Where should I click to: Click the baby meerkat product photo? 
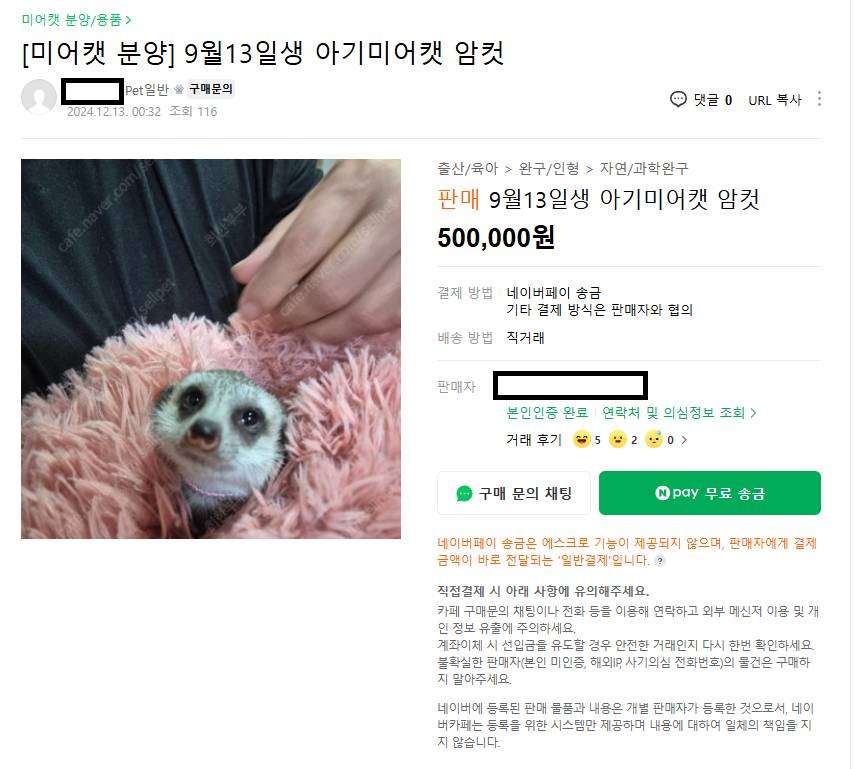pos(211,349)
